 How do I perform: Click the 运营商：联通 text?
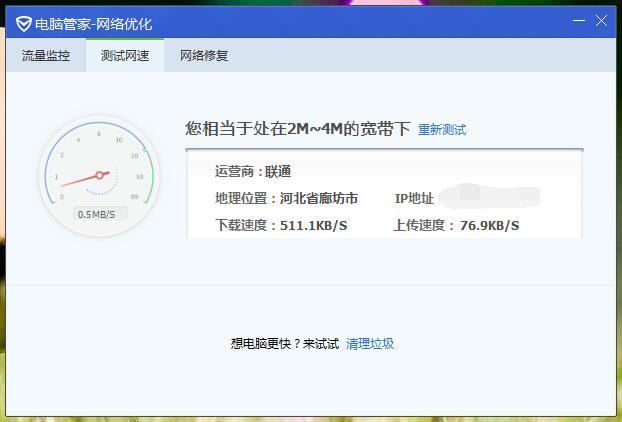pos(253,171)
